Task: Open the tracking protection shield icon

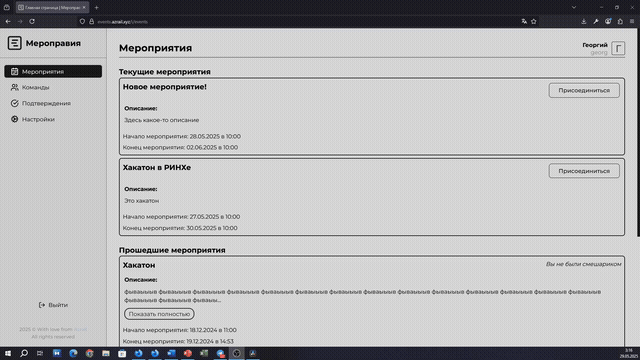Action: click(x=82, y=22)
